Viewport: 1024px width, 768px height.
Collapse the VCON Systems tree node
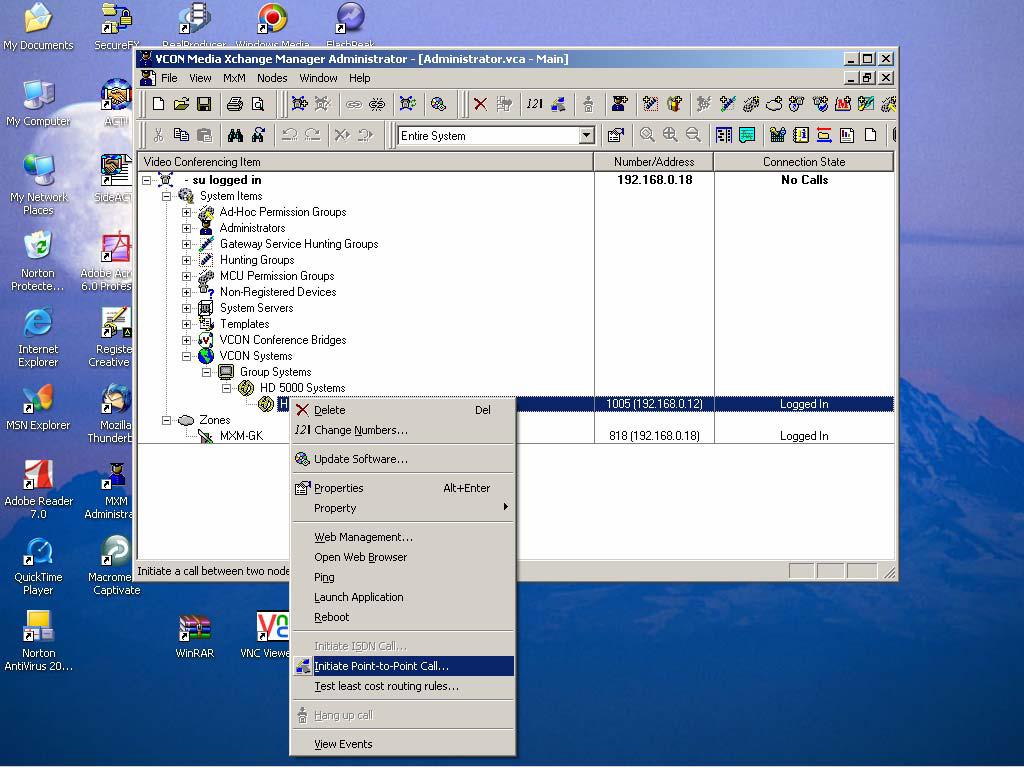(186, 356)
